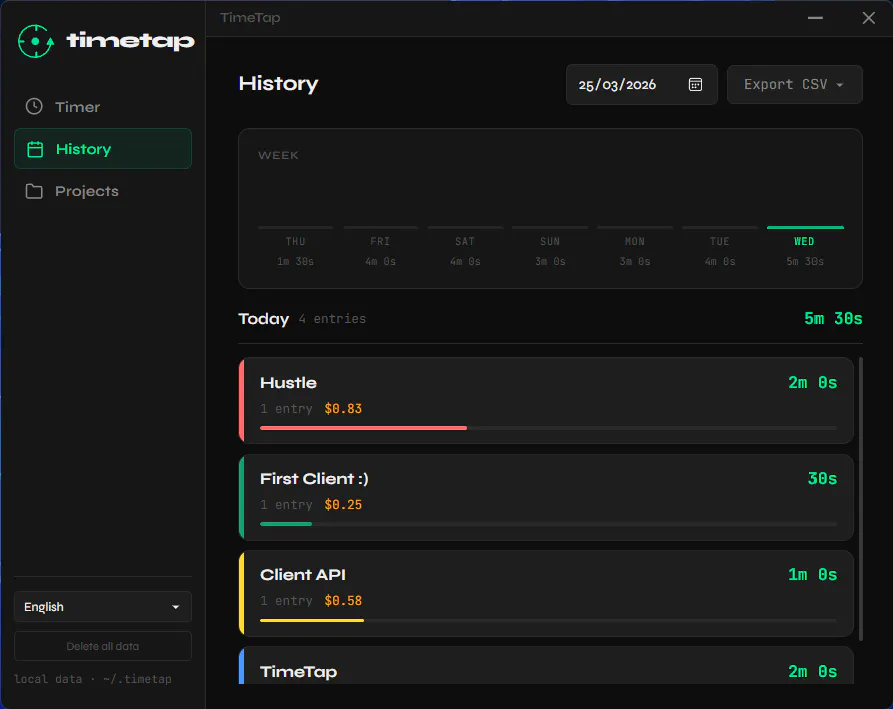This screenshot has width=893, height=709.
Task: Click the 25/03/2026 date field
Action: pos(641,84)
